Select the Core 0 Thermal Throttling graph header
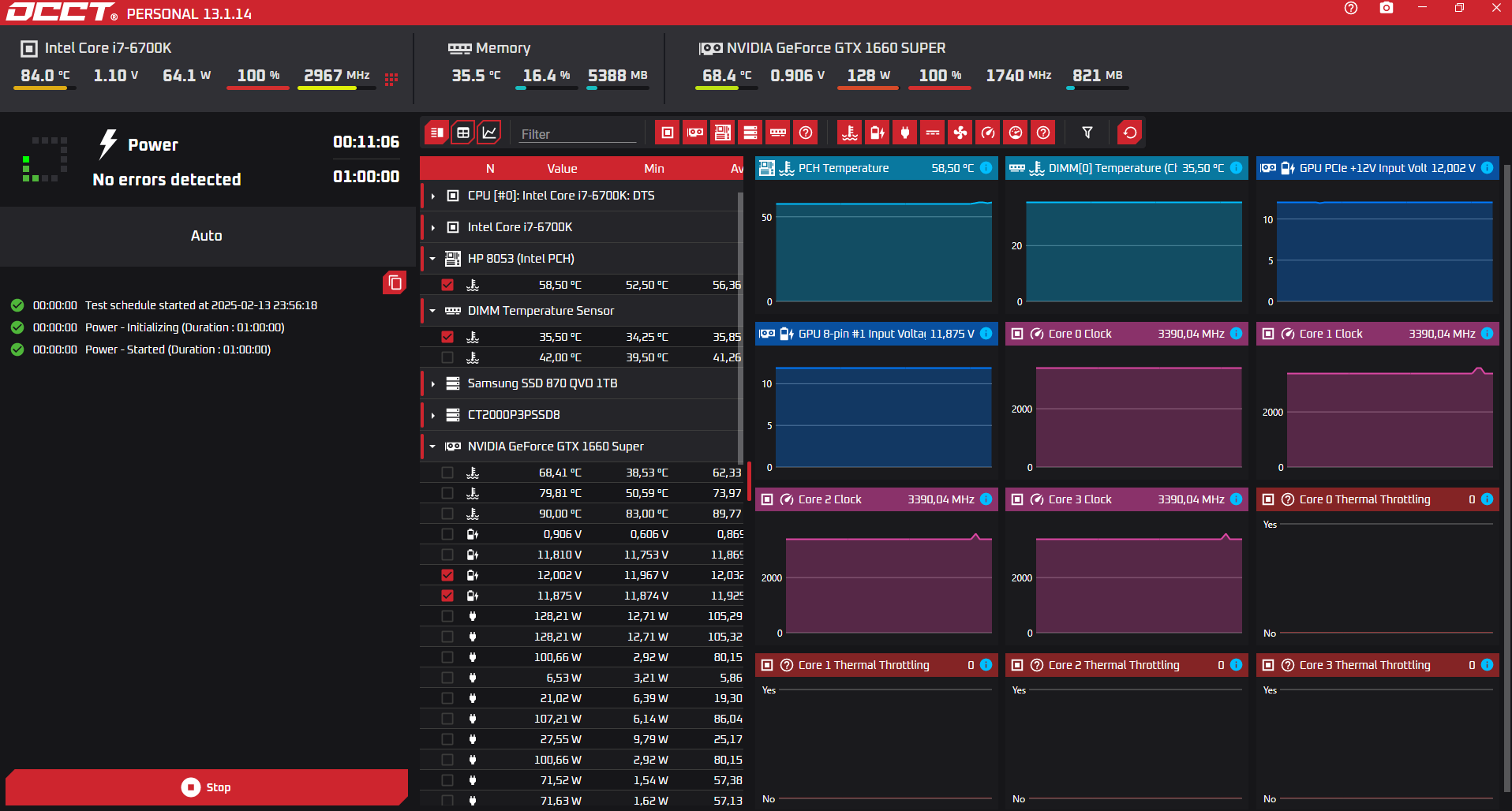 coord(1377,499)
